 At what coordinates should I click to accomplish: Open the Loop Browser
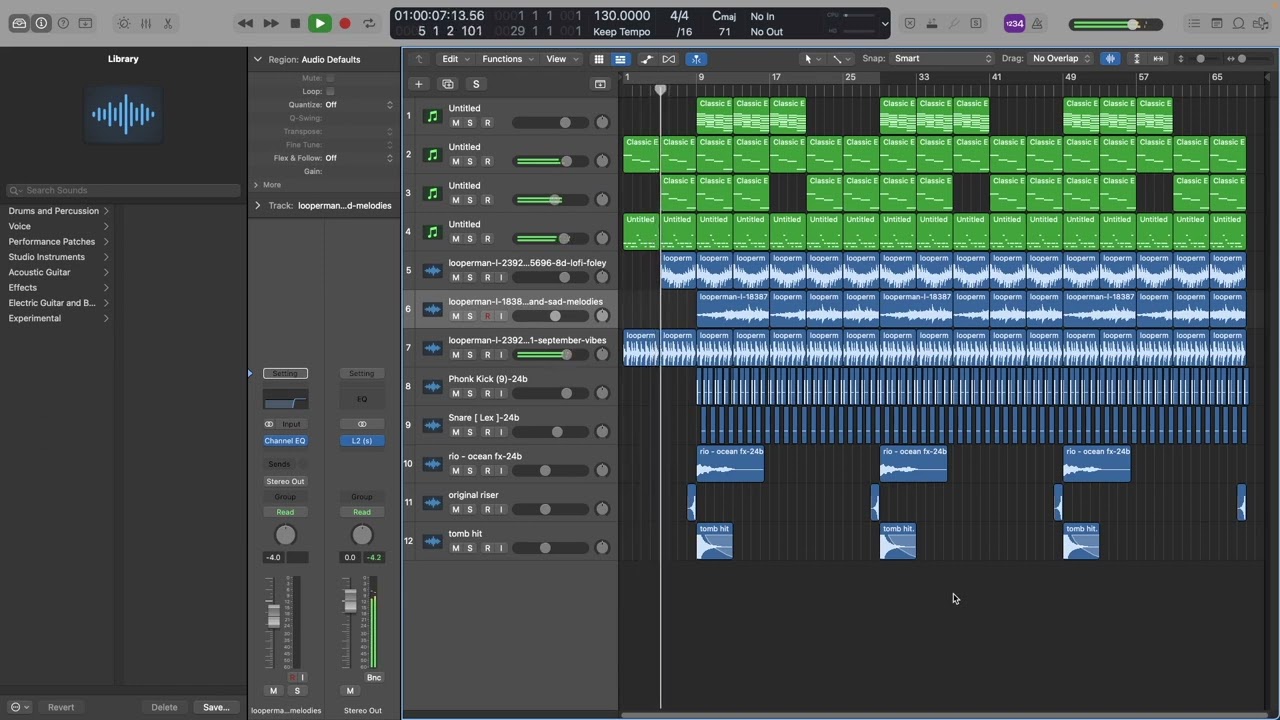pyautogui.click(x=1238, y=23)
